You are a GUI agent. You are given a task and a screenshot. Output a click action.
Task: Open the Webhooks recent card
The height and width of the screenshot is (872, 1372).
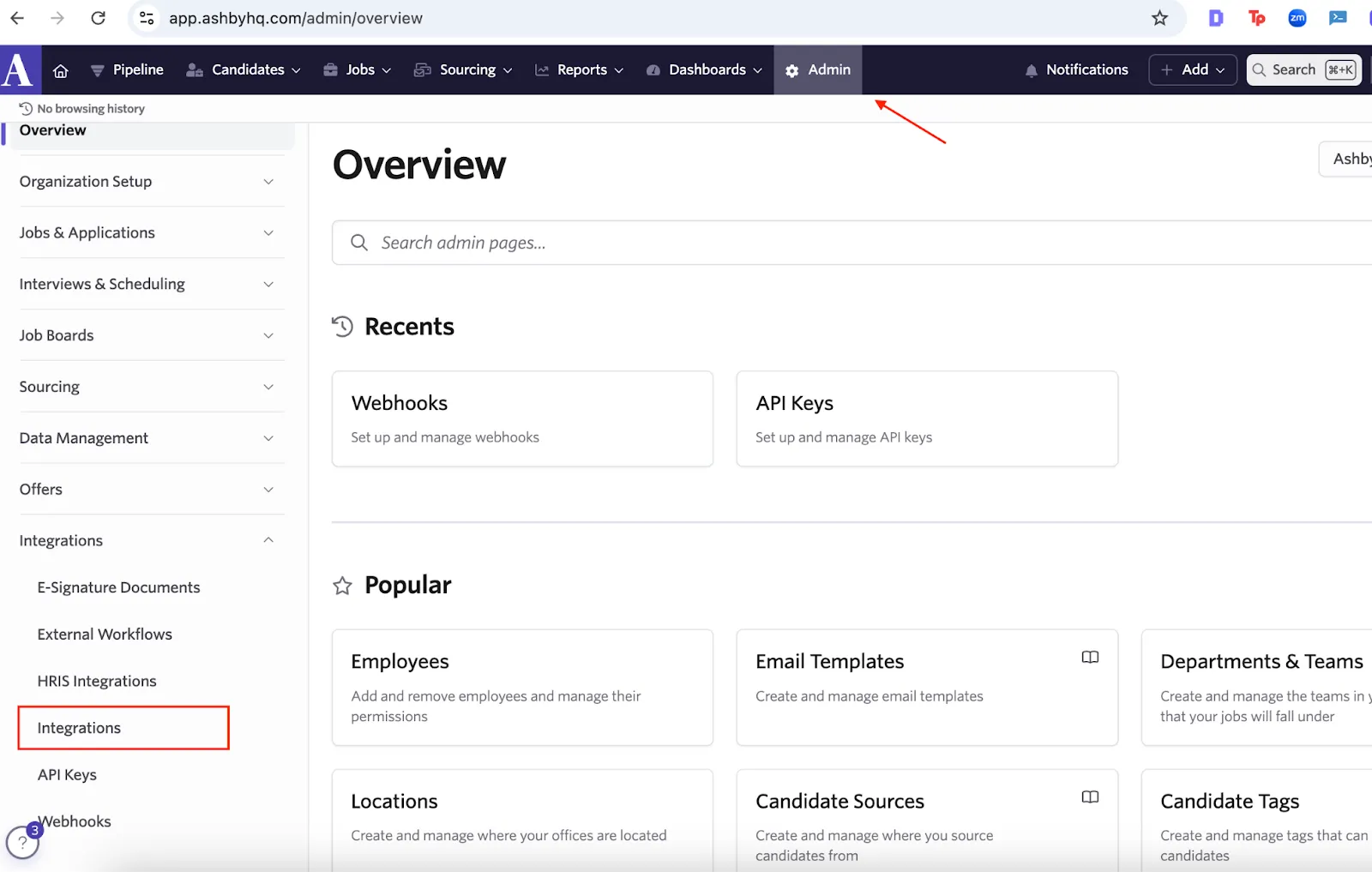[522, 419]
